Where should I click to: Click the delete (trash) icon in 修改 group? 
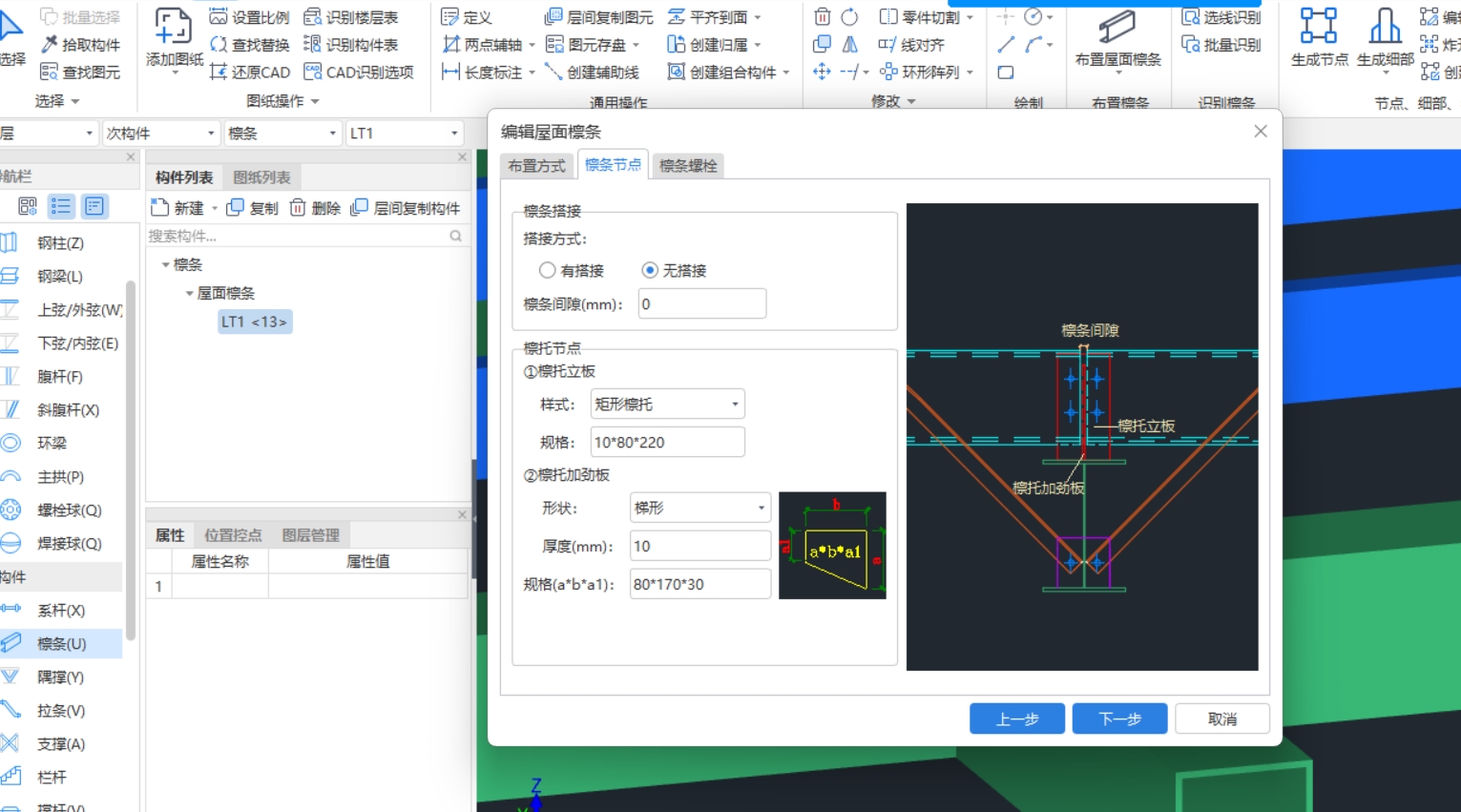[822, 16]
